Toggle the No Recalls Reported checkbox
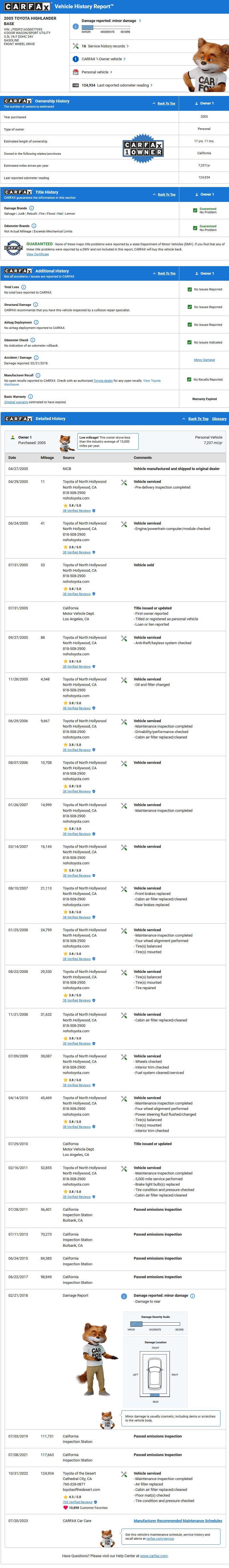229x1568 pixels. coord(190,379)
